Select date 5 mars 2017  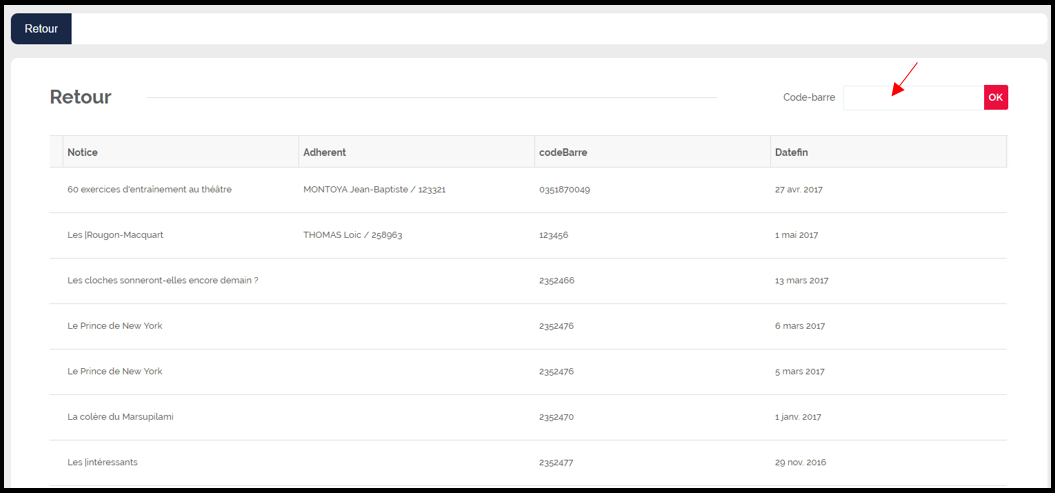pos(800,371)
